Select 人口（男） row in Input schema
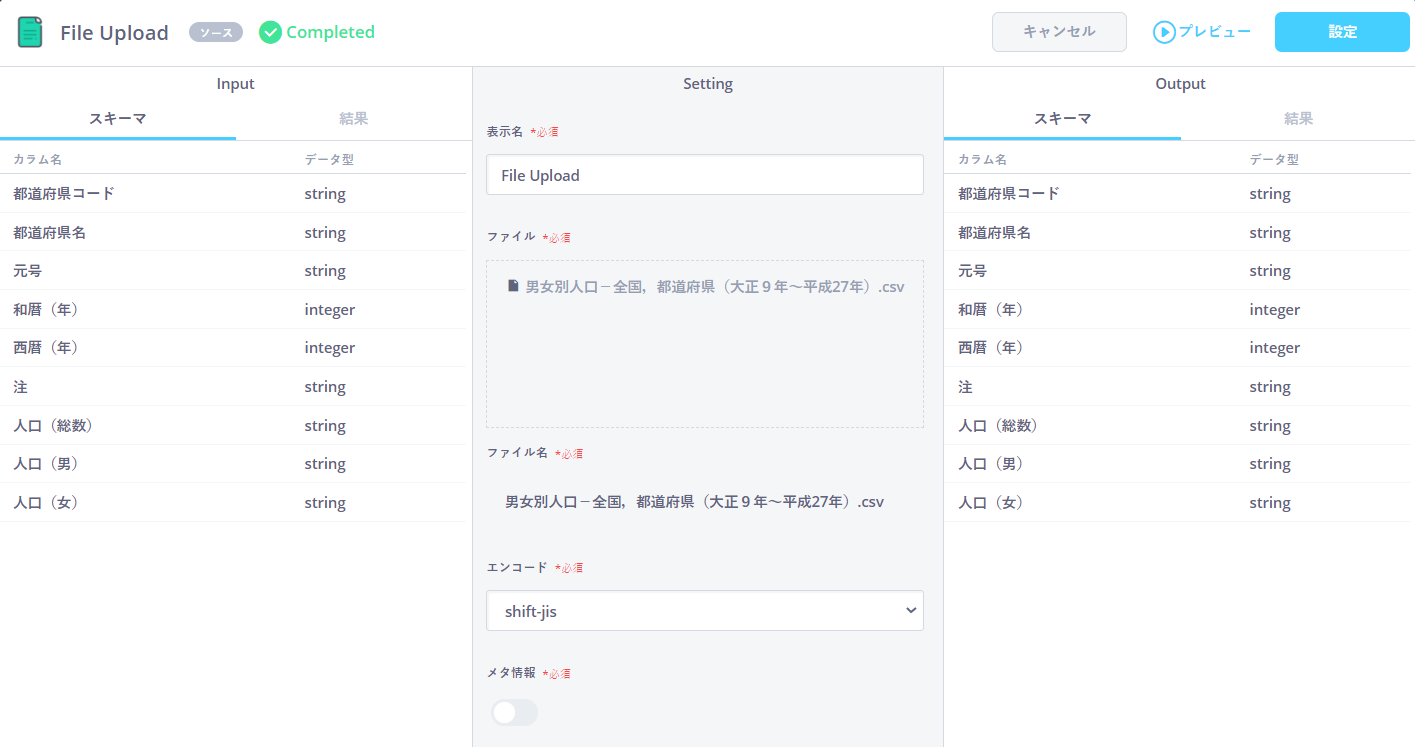 233,464
